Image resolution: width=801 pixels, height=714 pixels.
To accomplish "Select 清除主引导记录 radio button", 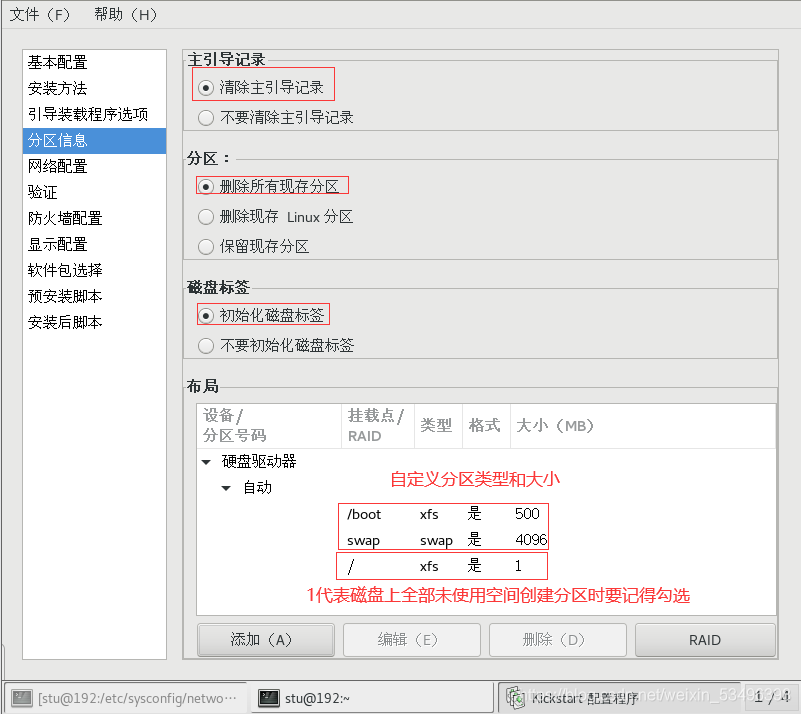I will coord(206,88).
